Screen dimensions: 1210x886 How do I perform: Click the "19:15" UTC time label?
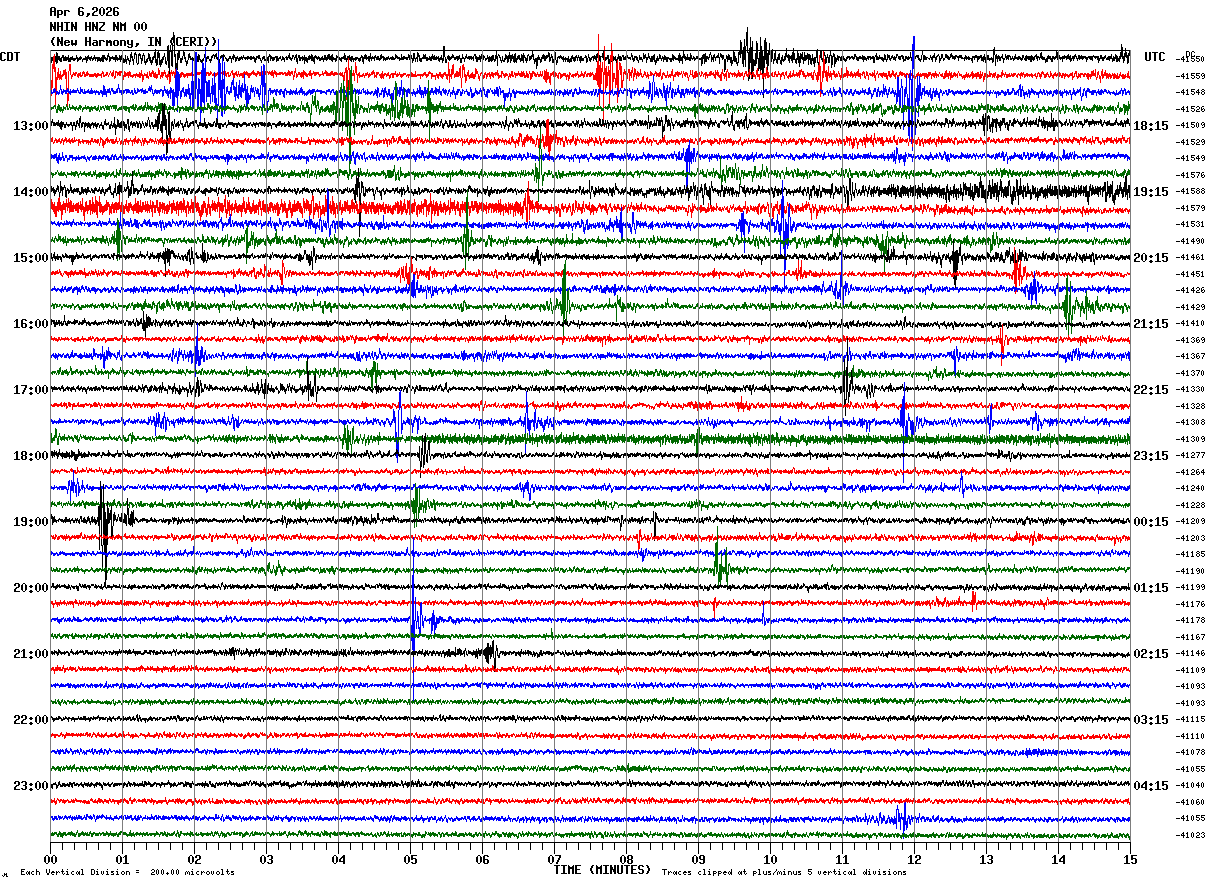[x=1151, y=192]
